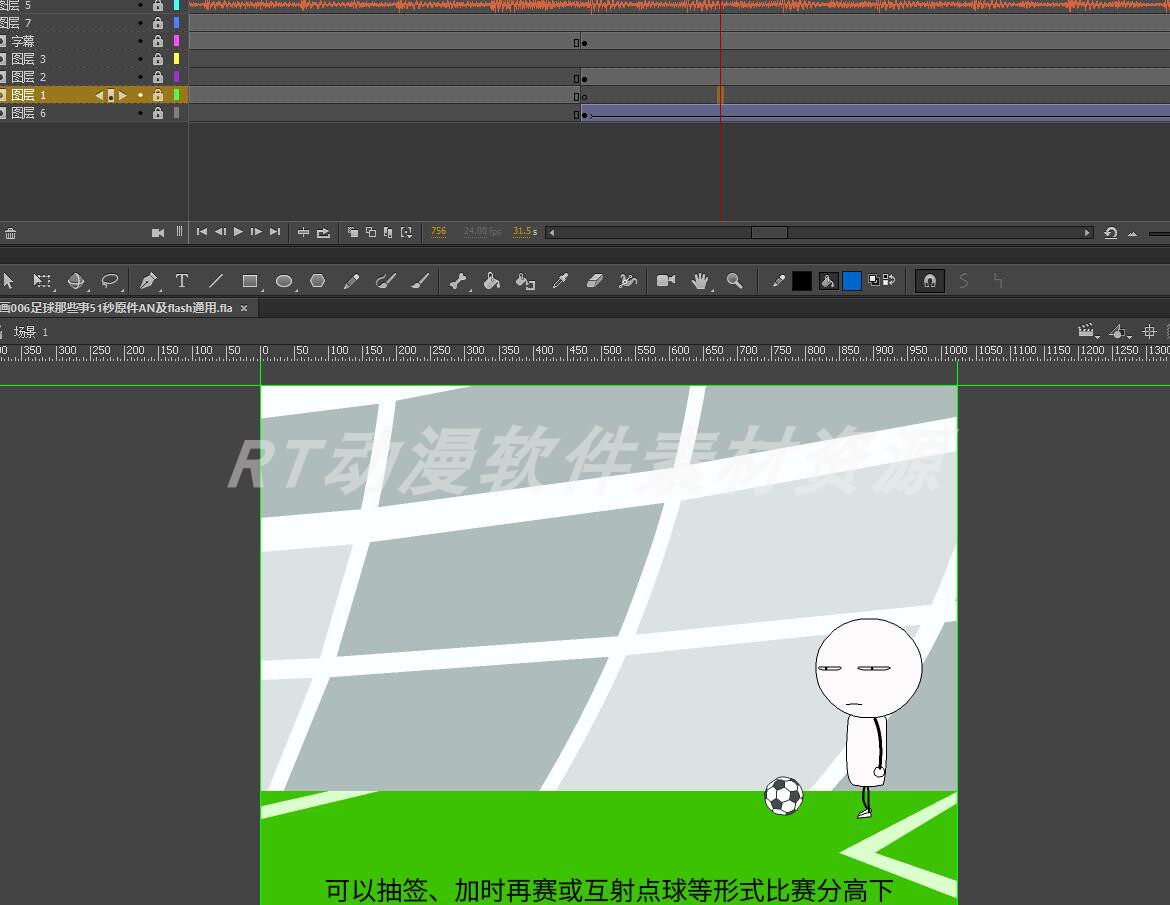
Task: Click blue fill color swatch
Action: click(851, 281)
